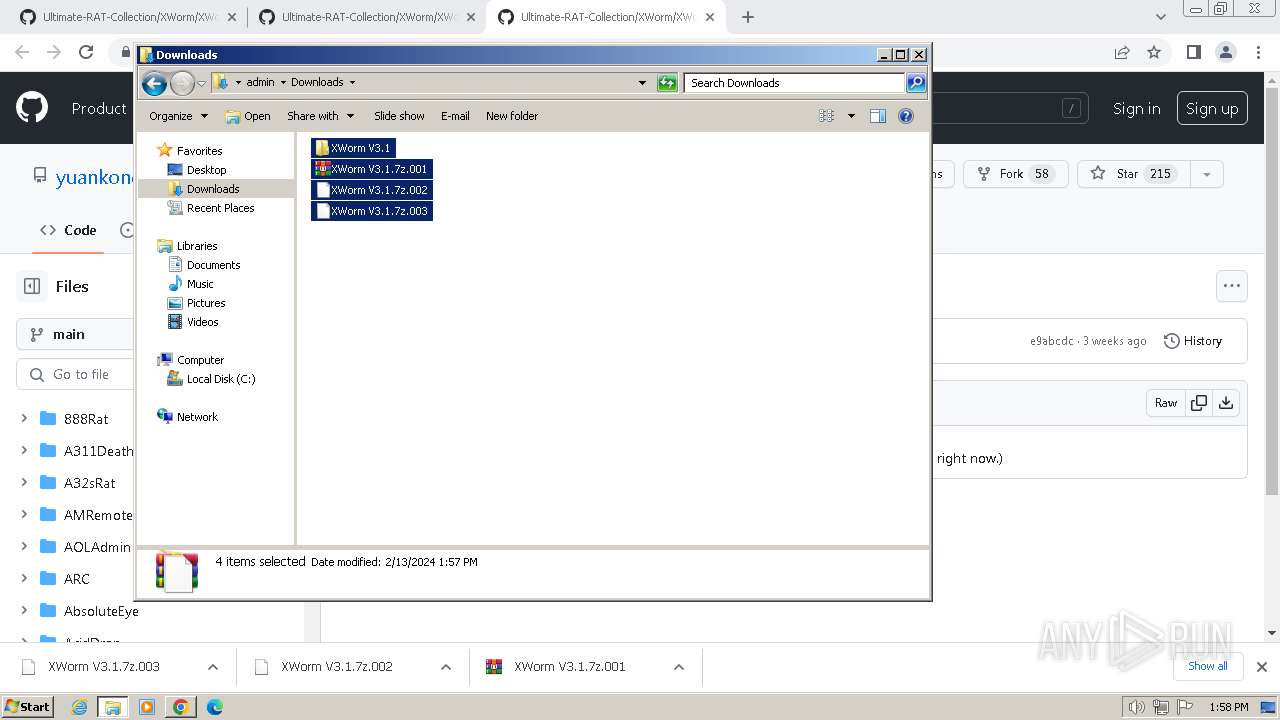The height and width of the screenshot is (720, 1280).
Task: Open Explorer Help question mark icon
Action: (906, 116)
